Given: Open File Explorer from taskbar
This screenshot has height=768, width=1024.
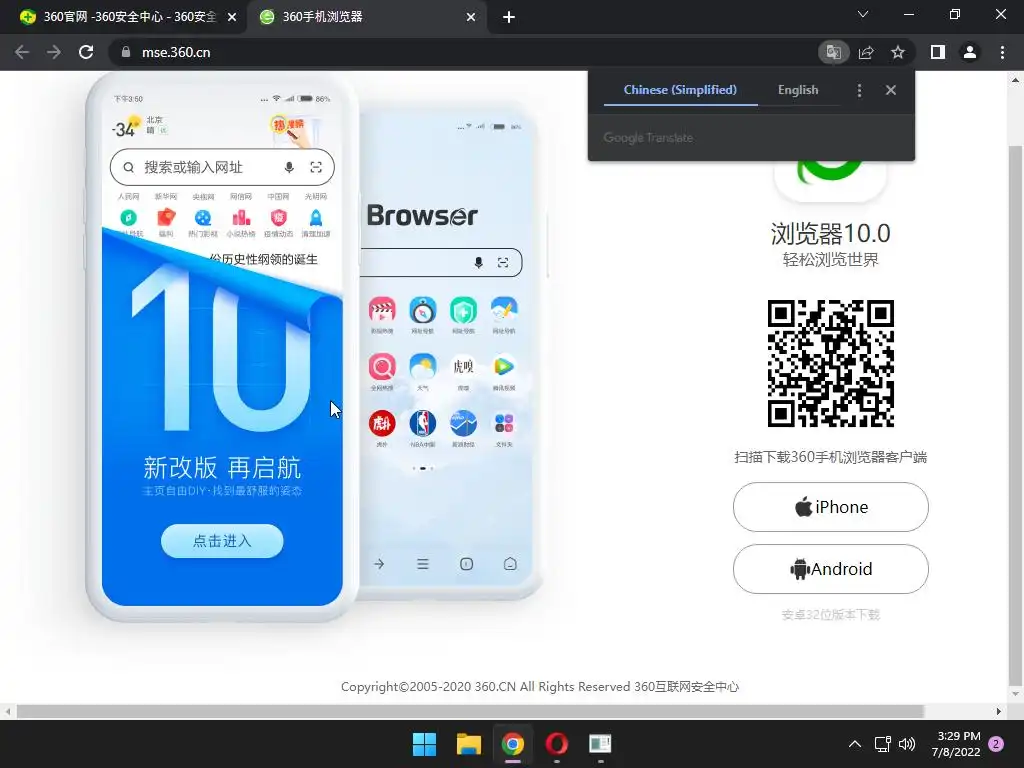Looking at the screenshot, I should point(468,744).
